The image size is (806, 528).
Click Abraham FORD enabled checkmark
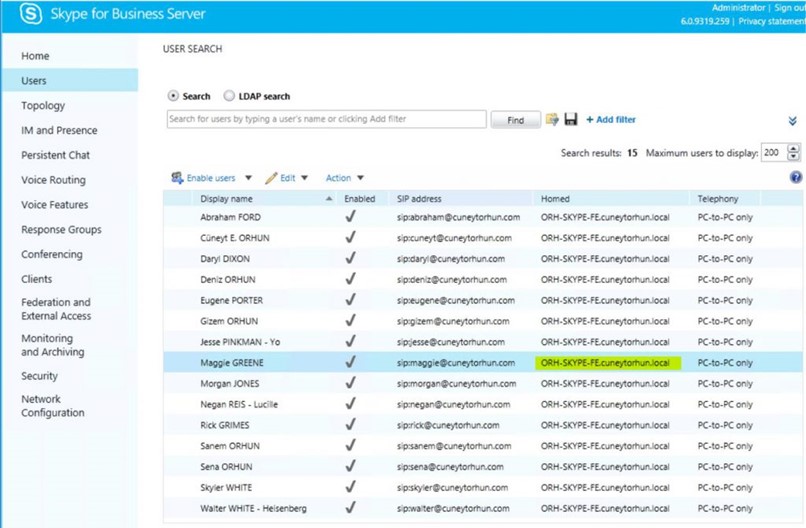[350, 216]
